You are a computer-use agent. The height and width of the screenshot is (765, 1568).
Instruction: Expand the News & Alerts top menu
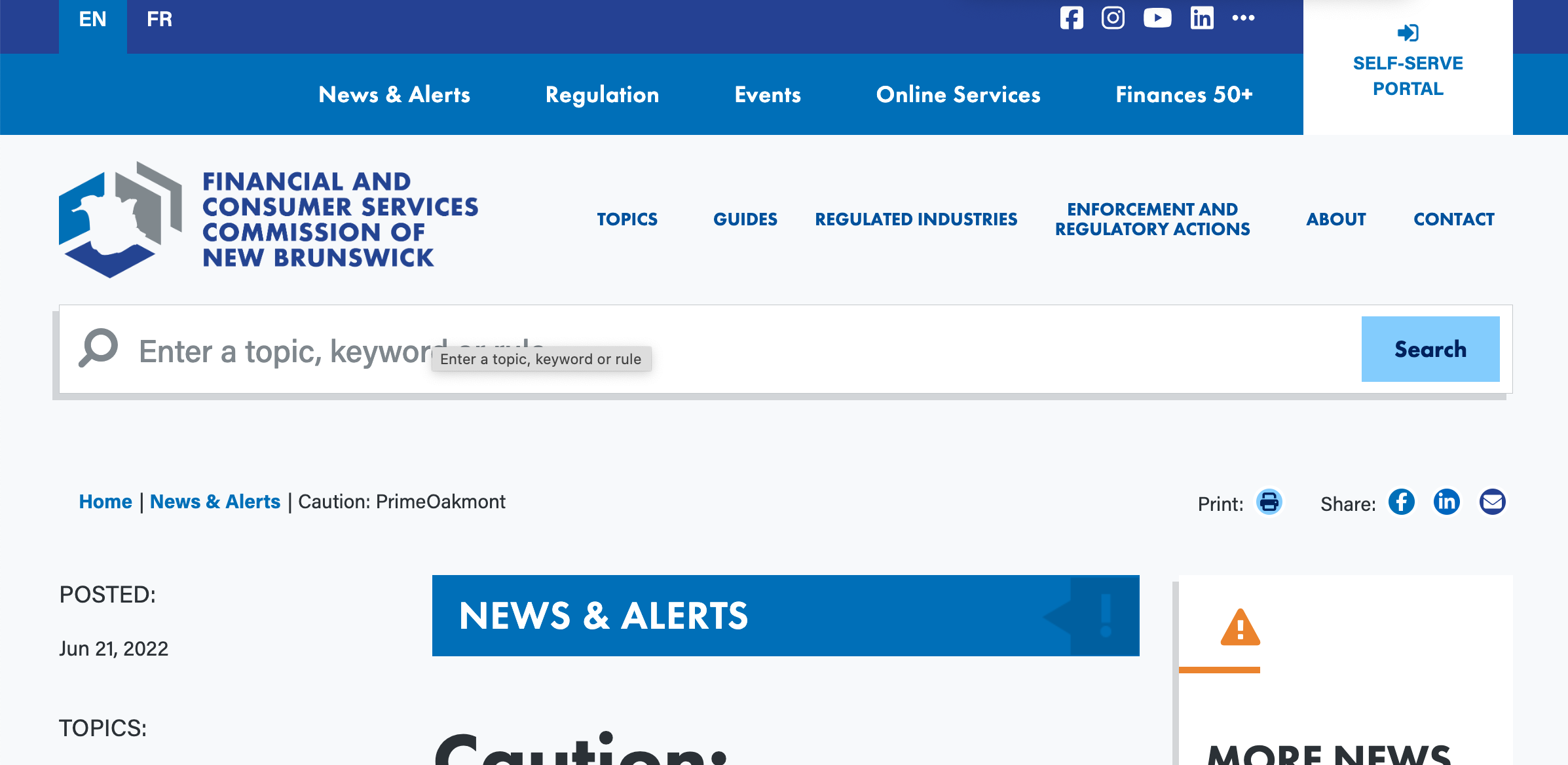tap(394, 95)
